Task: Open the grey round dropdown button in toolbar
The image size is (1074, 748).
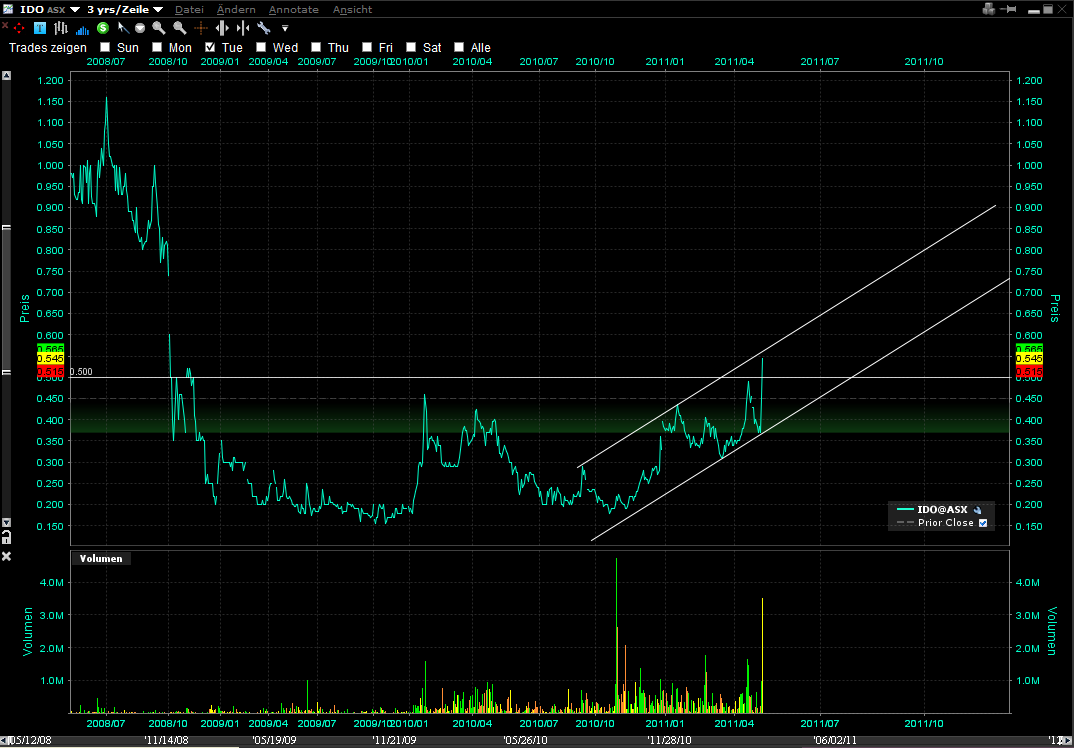Action: (139, 28)
